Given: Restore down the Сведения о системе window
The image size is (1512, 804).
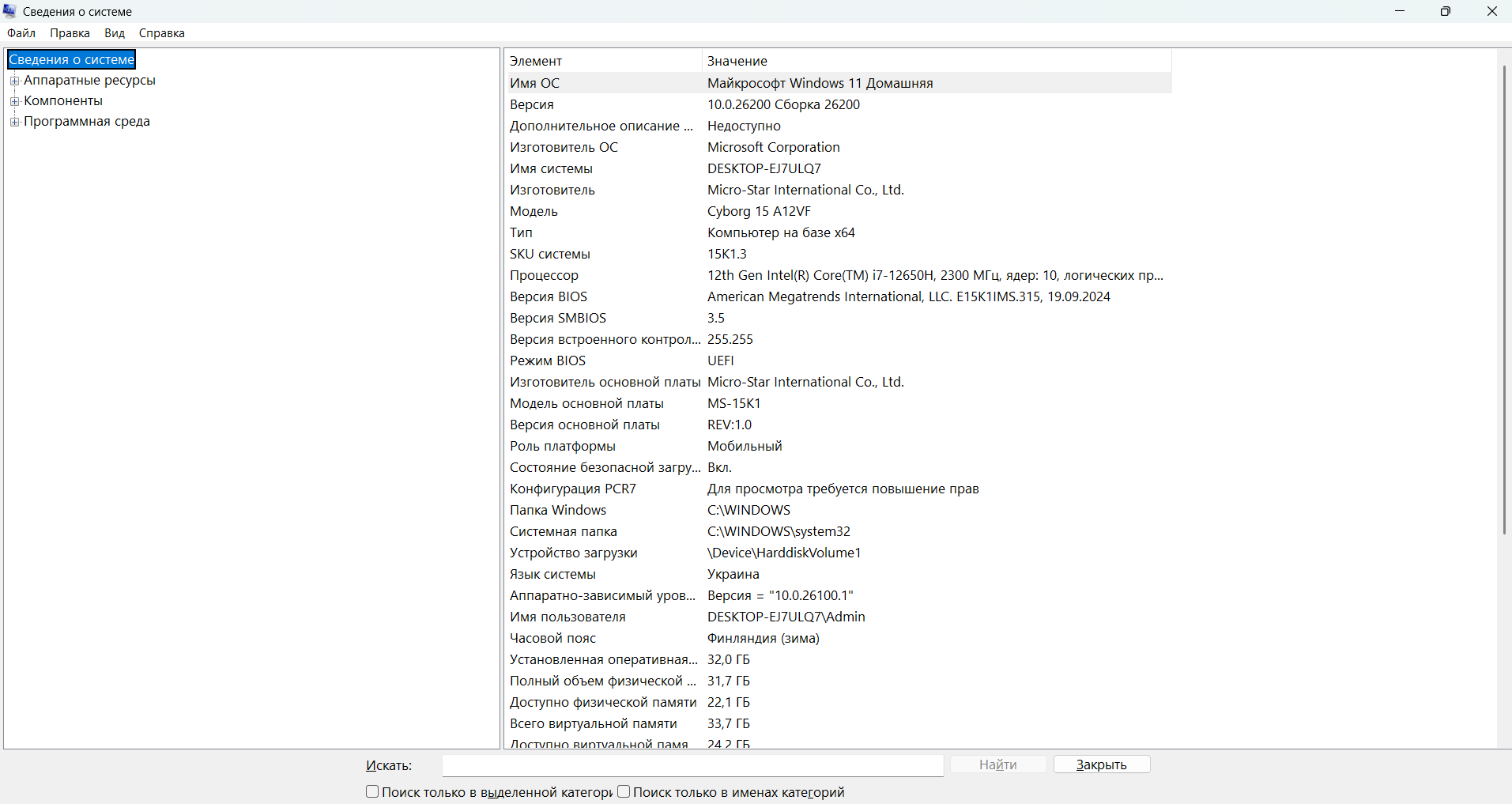Looking at the screenshot, I should tap(1446, 11).
